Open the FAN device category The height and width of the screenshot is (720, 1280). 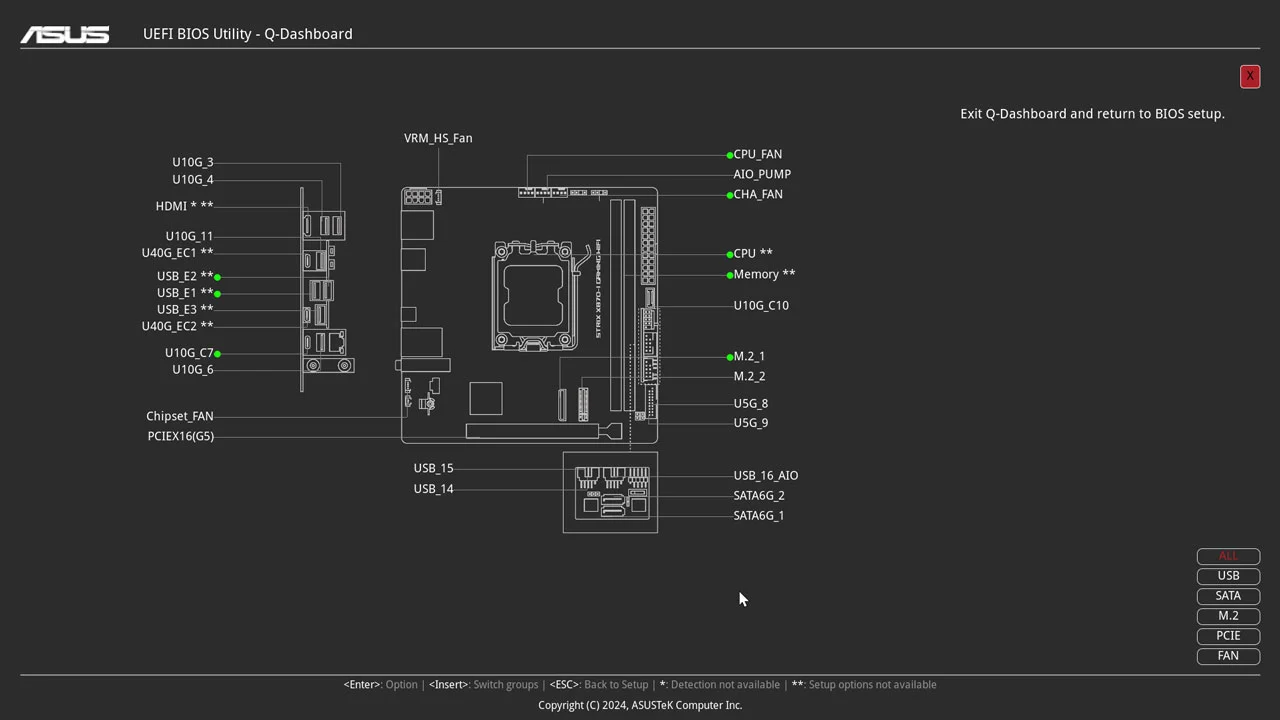point(1228,655)
